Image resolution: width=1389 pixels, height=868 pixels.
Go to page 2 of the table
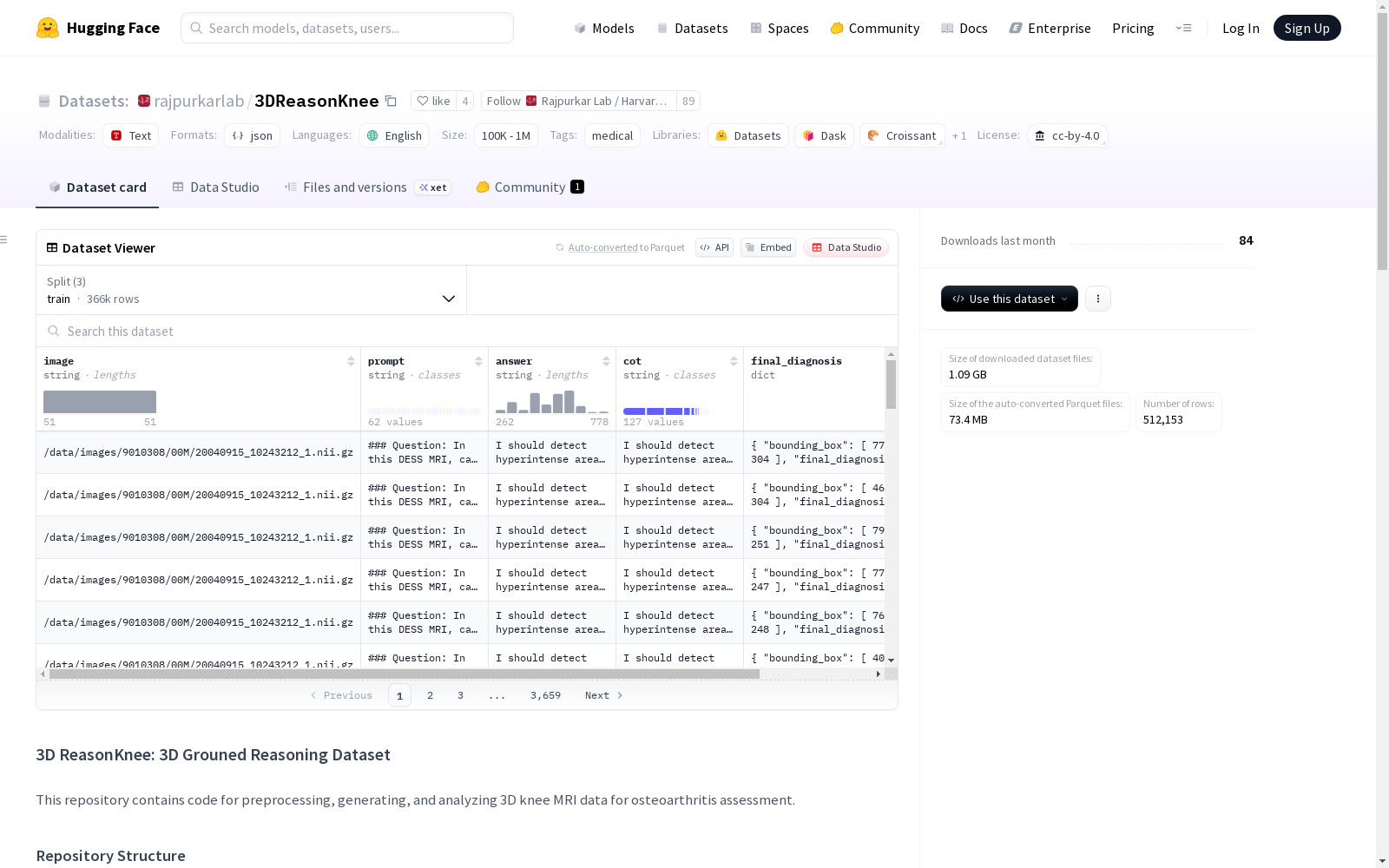pyautogui.click(x=430, y=695)
